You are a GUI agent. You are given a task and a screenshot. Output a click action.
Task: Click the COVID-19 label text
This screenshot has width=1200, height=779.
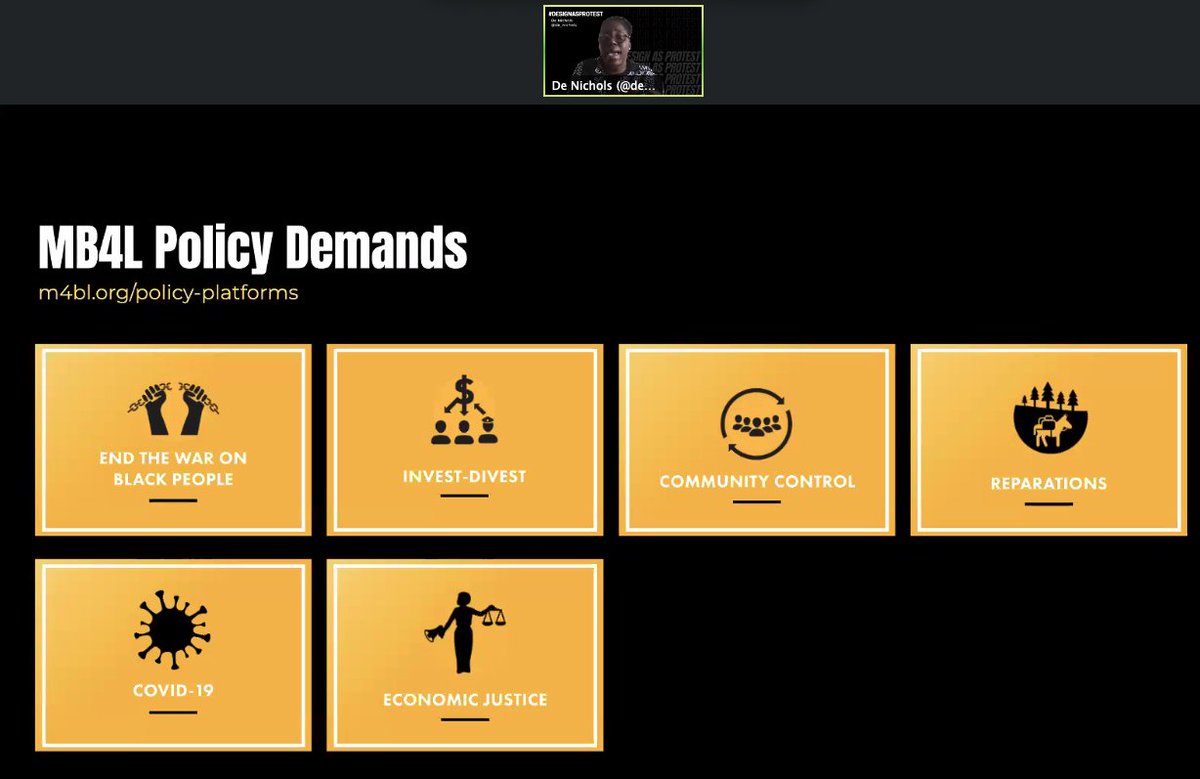173,690
